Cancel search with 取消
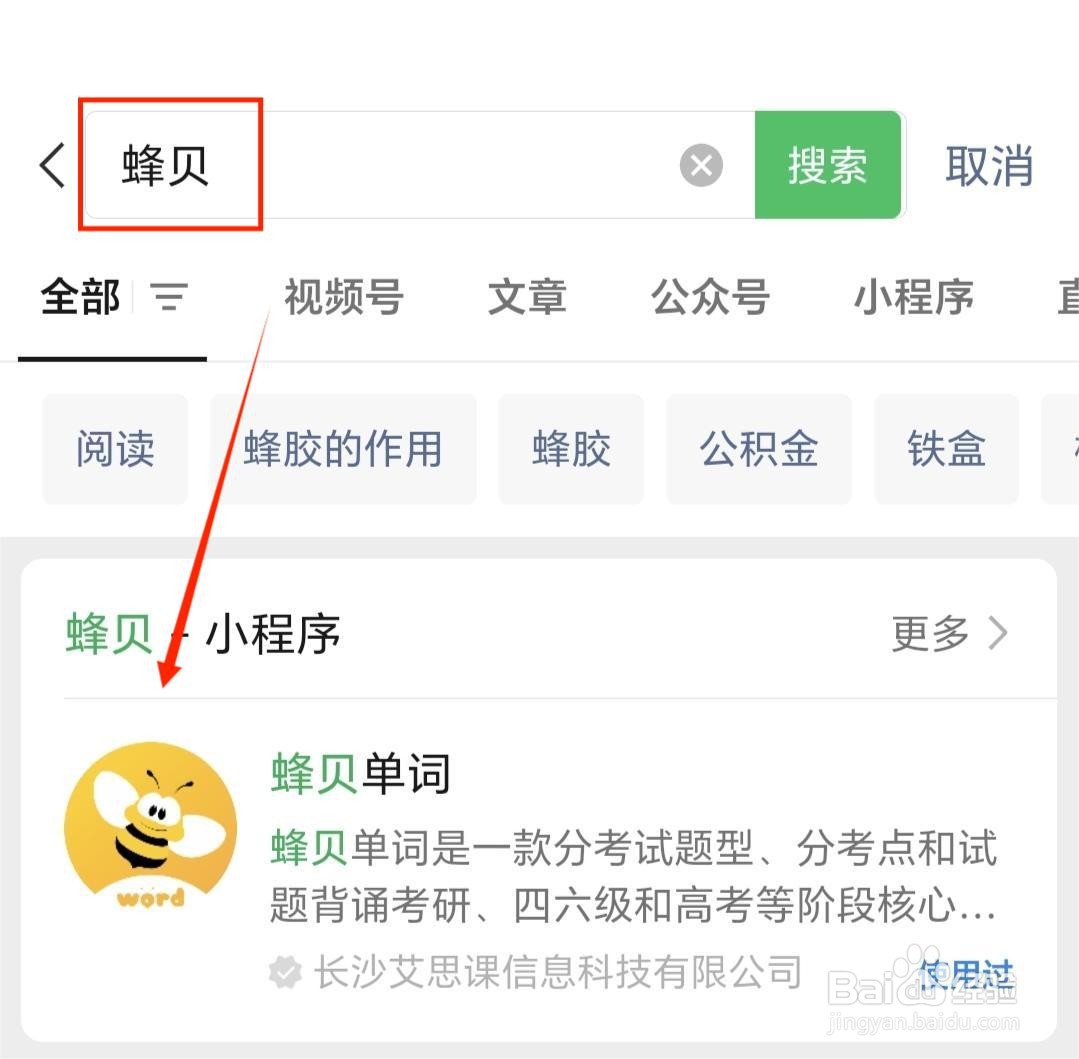The width and height of the screenshot is (1079, 1059). pyautogui.click(x=989, y=166)
